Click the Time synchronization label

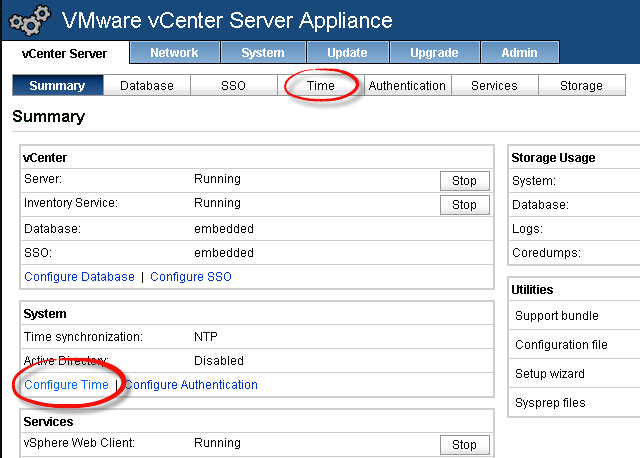coord(83,337)
